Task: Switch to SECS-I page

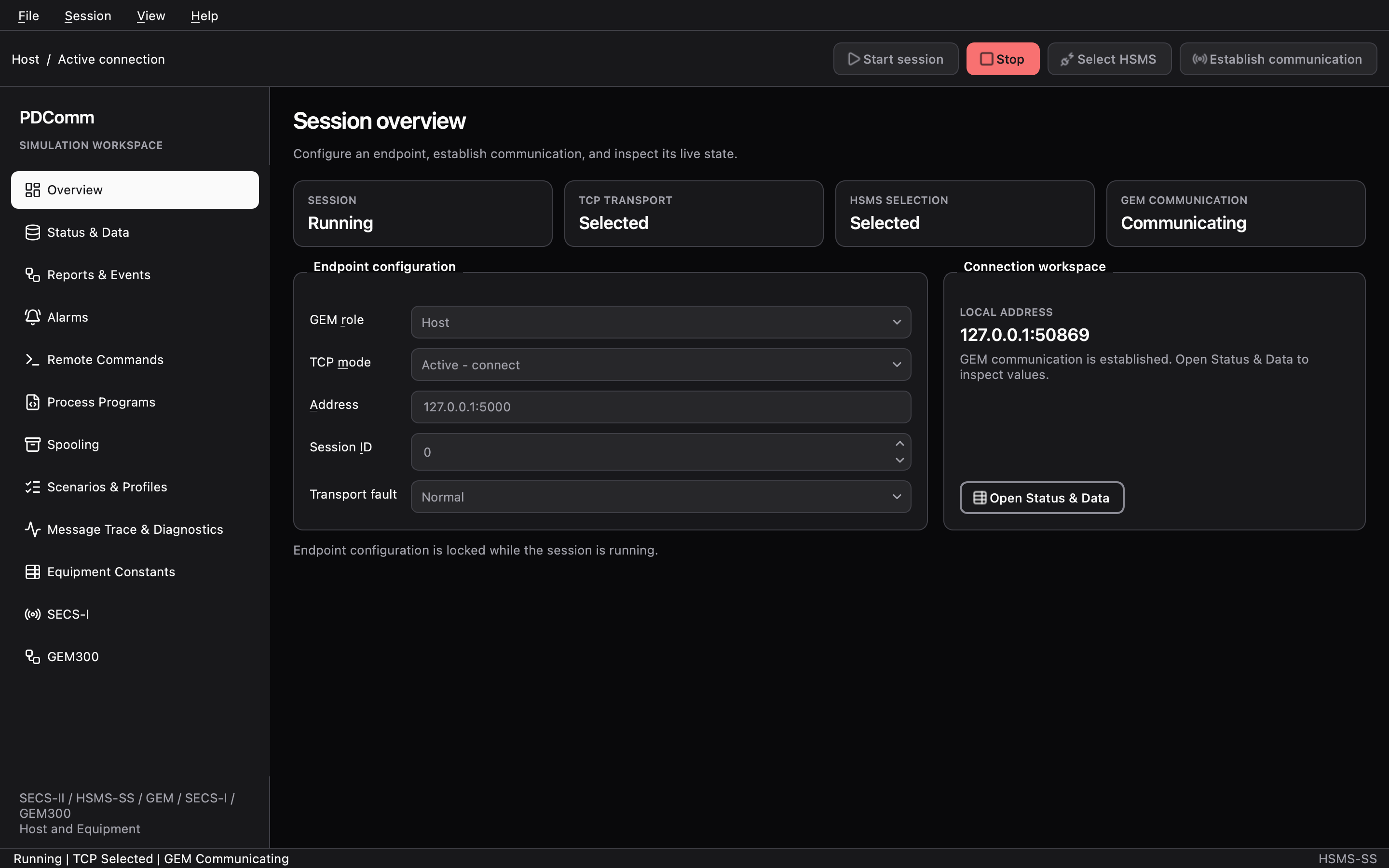Action: point(135,615)
